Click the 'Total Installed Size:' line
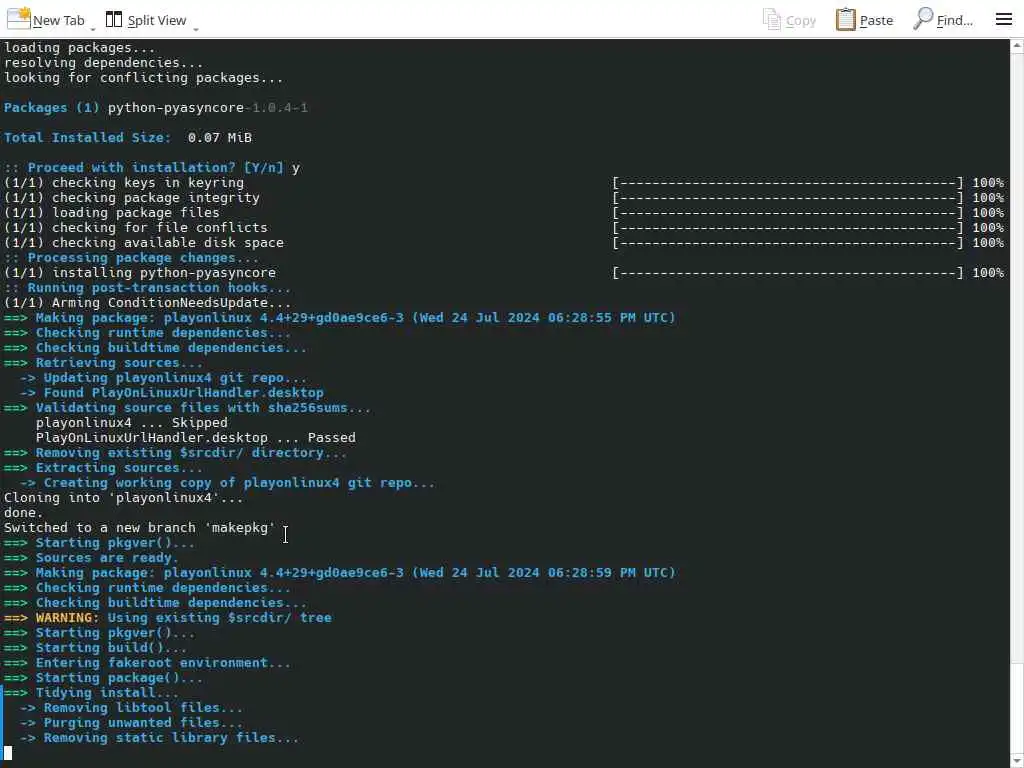Viewport: 1024px width, 768px height. tap(128, 138)
